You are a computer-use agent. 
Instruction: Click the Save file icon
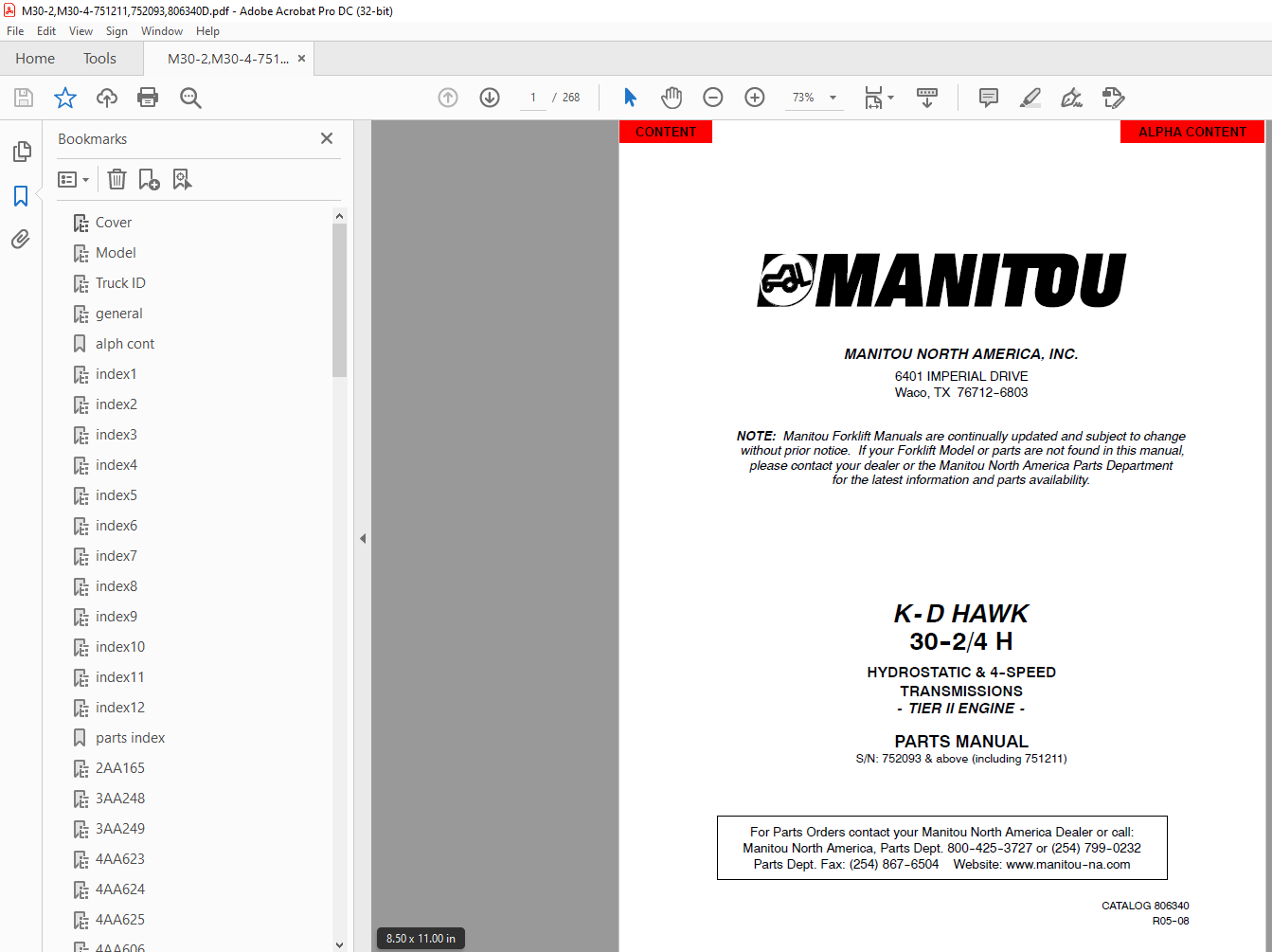click(24, 98)
